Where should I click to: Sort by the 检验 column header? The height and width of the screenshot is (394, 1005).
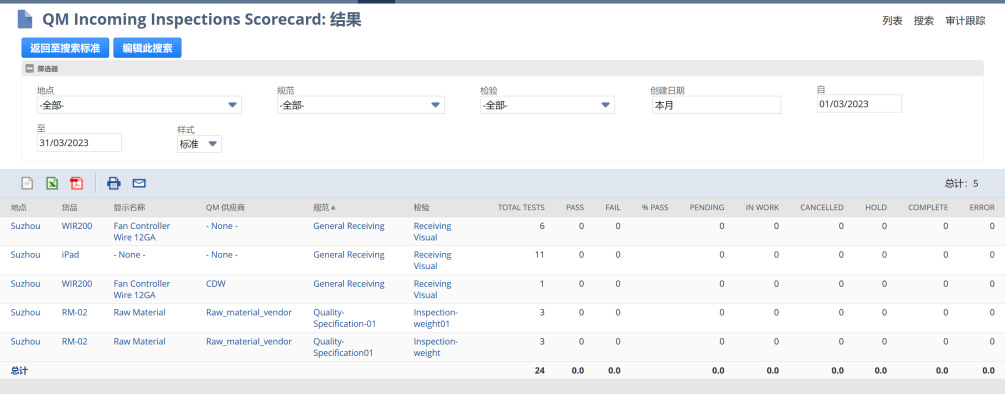coord(422,208)
